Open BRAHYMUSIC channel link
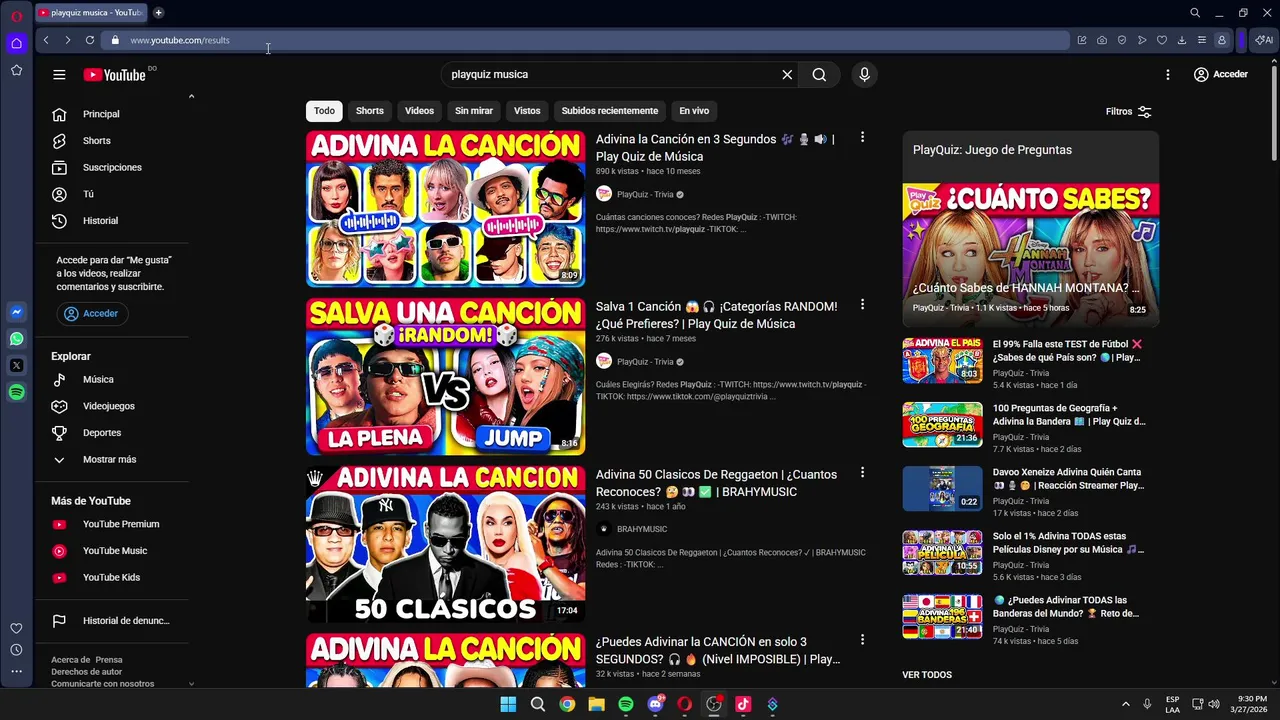Screen dimensions: 1280x720 tap(642, 529)
